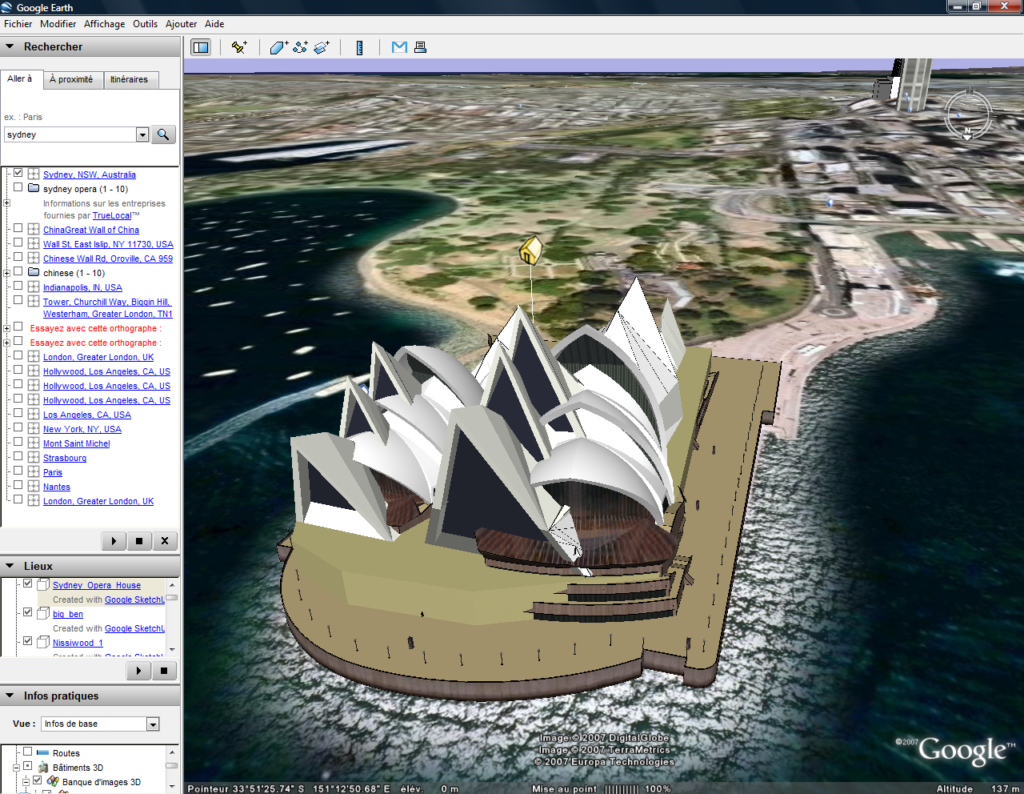
Task: Open the Fichier menu
Action: (x=18, y=24)
